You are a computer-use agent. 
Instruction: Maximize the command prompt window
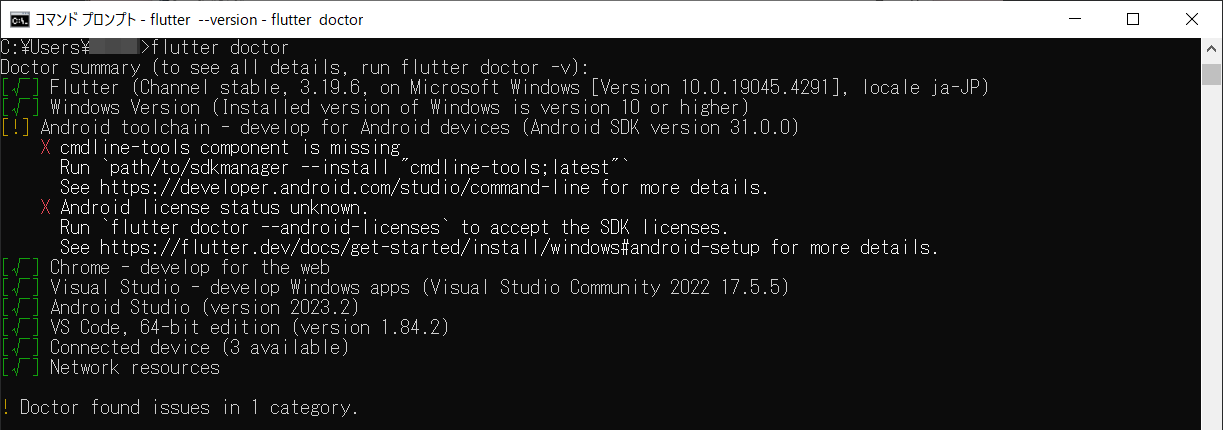pos(1132,19)
